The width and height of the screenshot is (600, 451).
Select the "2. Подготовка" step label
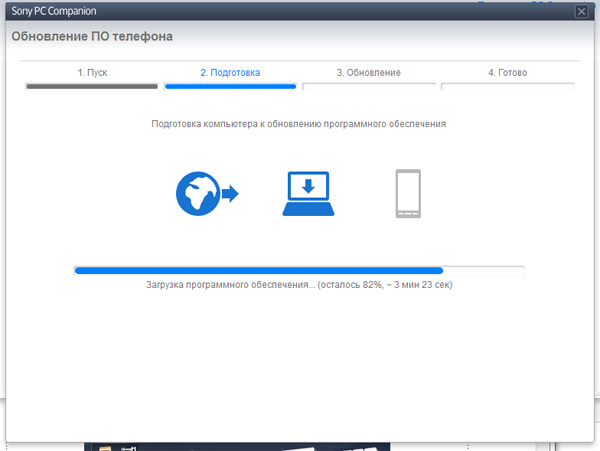230,73
